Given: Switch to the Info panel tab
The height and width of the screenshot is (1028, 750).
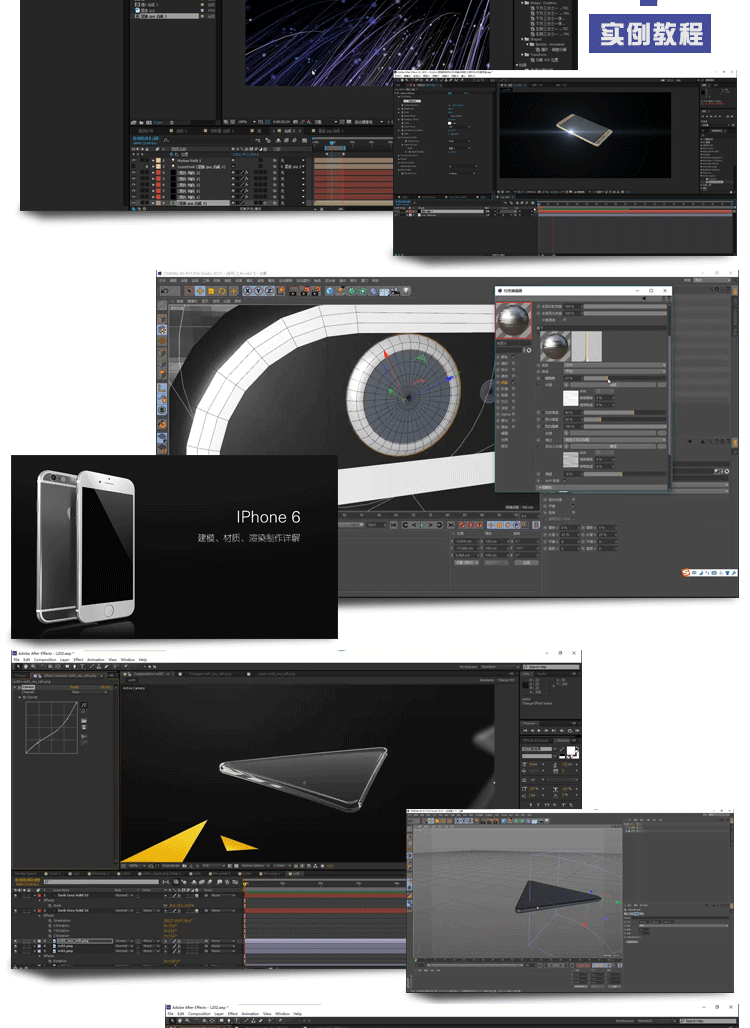Looking at the screenshot, I should pos(526,674).
